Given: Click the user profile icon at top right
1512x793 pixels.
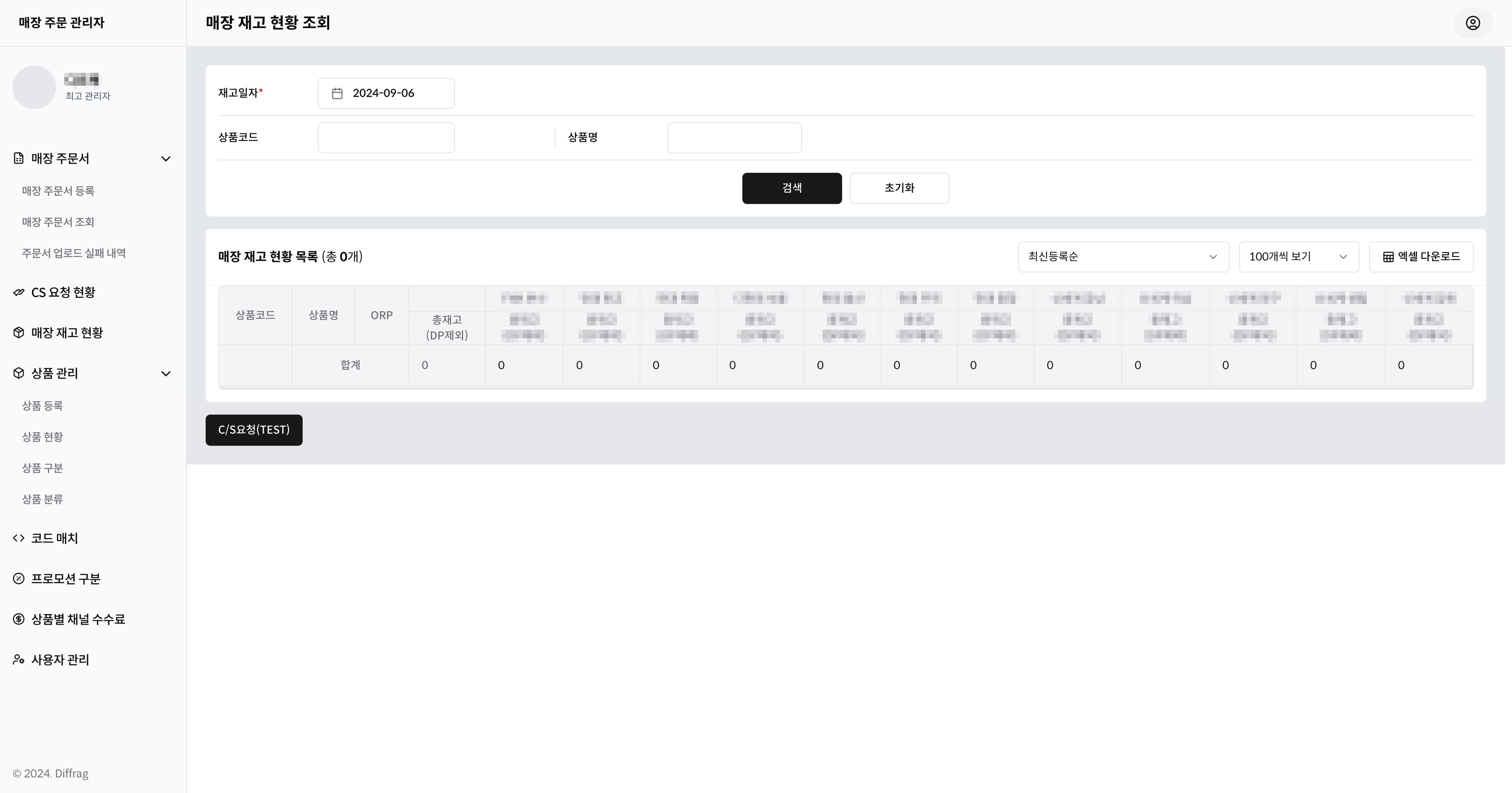Looking at the screenshot, I should coord(1473,23).
